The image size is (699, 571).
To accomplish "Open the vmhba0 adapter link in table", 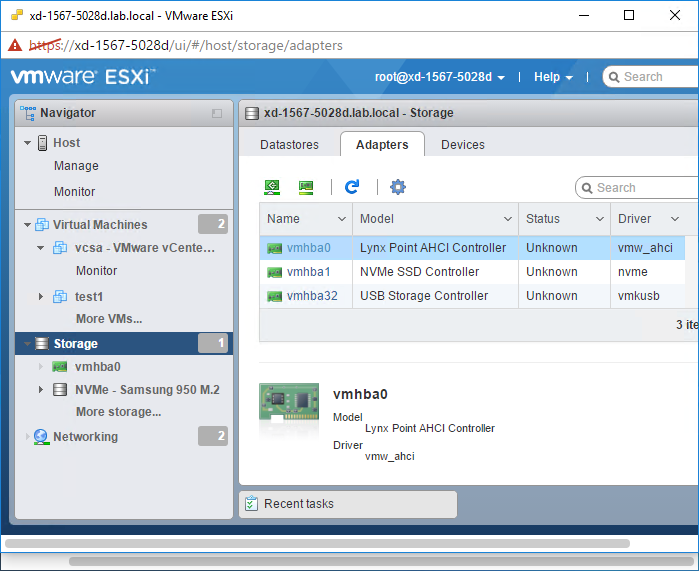I will pos(308,248).
